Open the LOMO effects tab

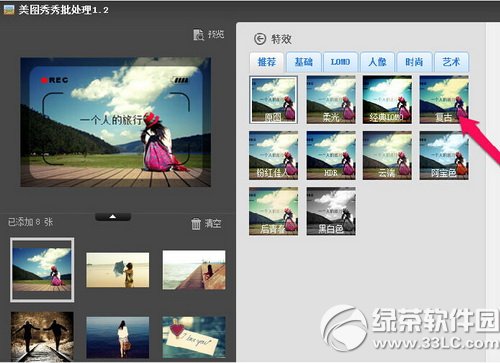point(340,62)
